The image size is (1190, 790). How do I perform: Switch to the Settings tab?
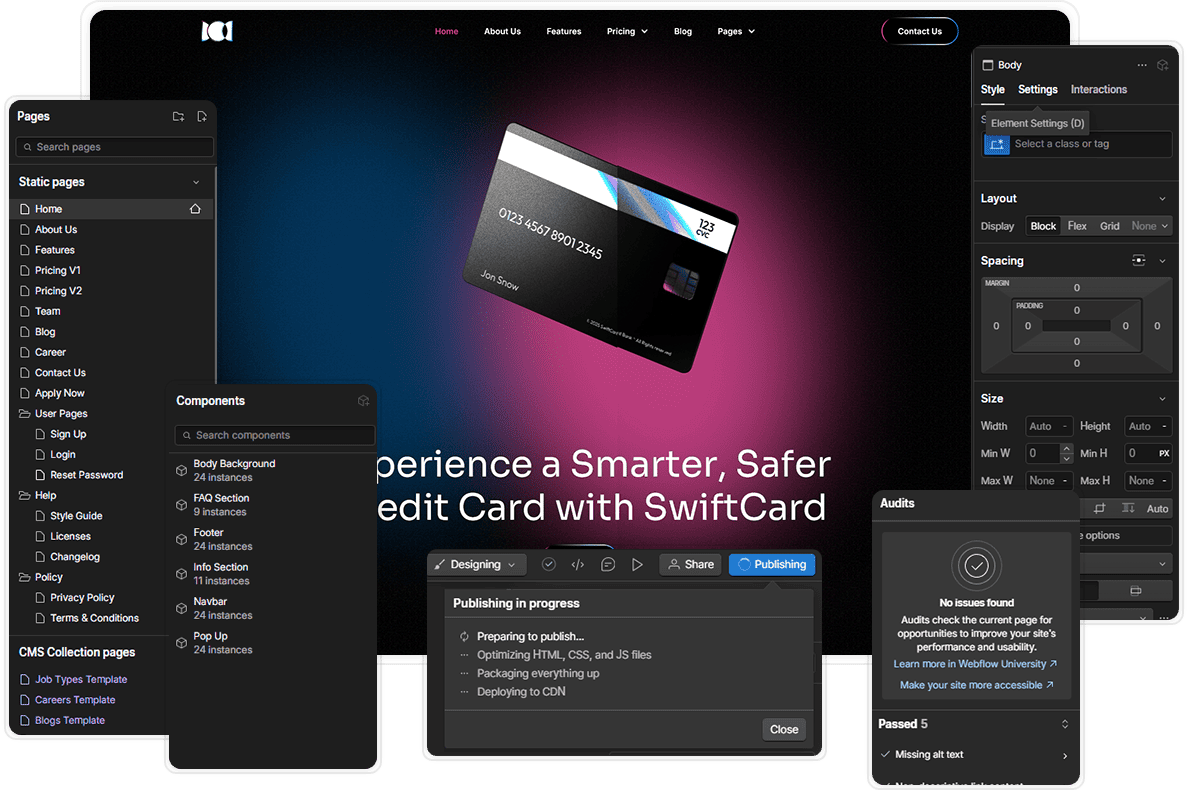click(x=1037, y=90)
